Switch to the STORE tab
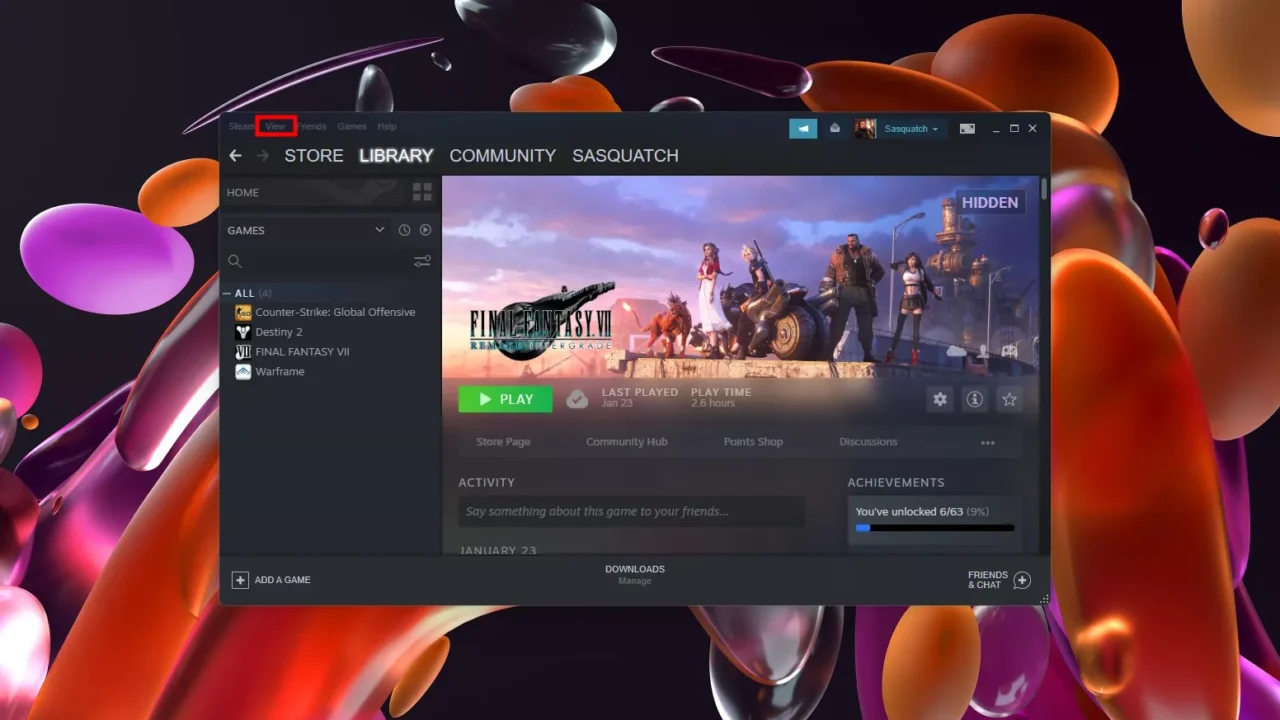The image size is (1280, 720). coord(314,155)
